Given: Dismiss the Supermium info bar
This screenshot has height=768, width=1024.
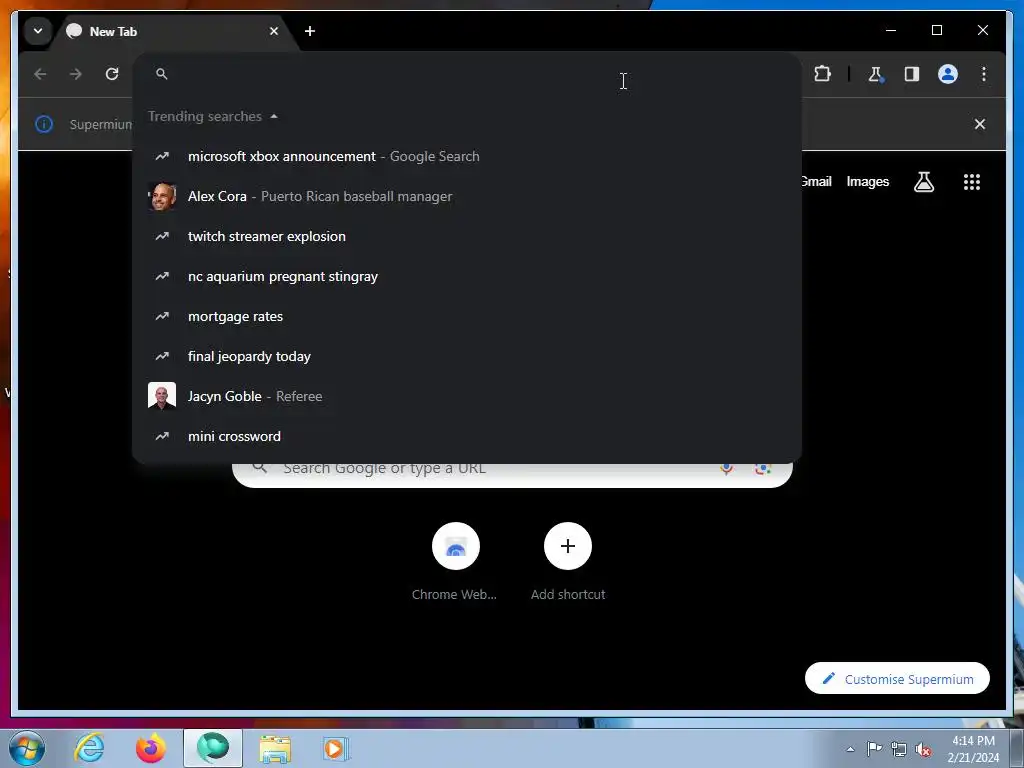Looking at the screenshot, I should tap(980, 124).
